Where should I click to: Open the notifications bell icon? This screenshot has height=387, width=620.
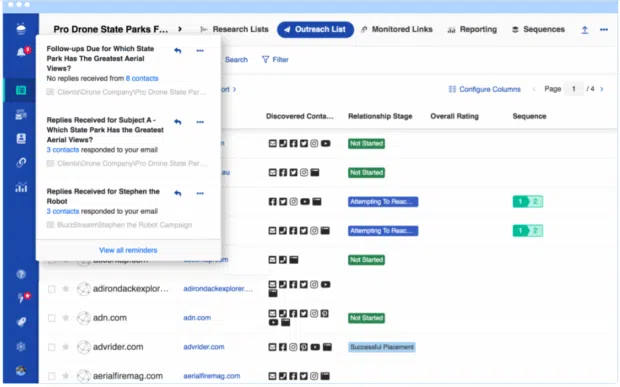click(x=22, y=51)
